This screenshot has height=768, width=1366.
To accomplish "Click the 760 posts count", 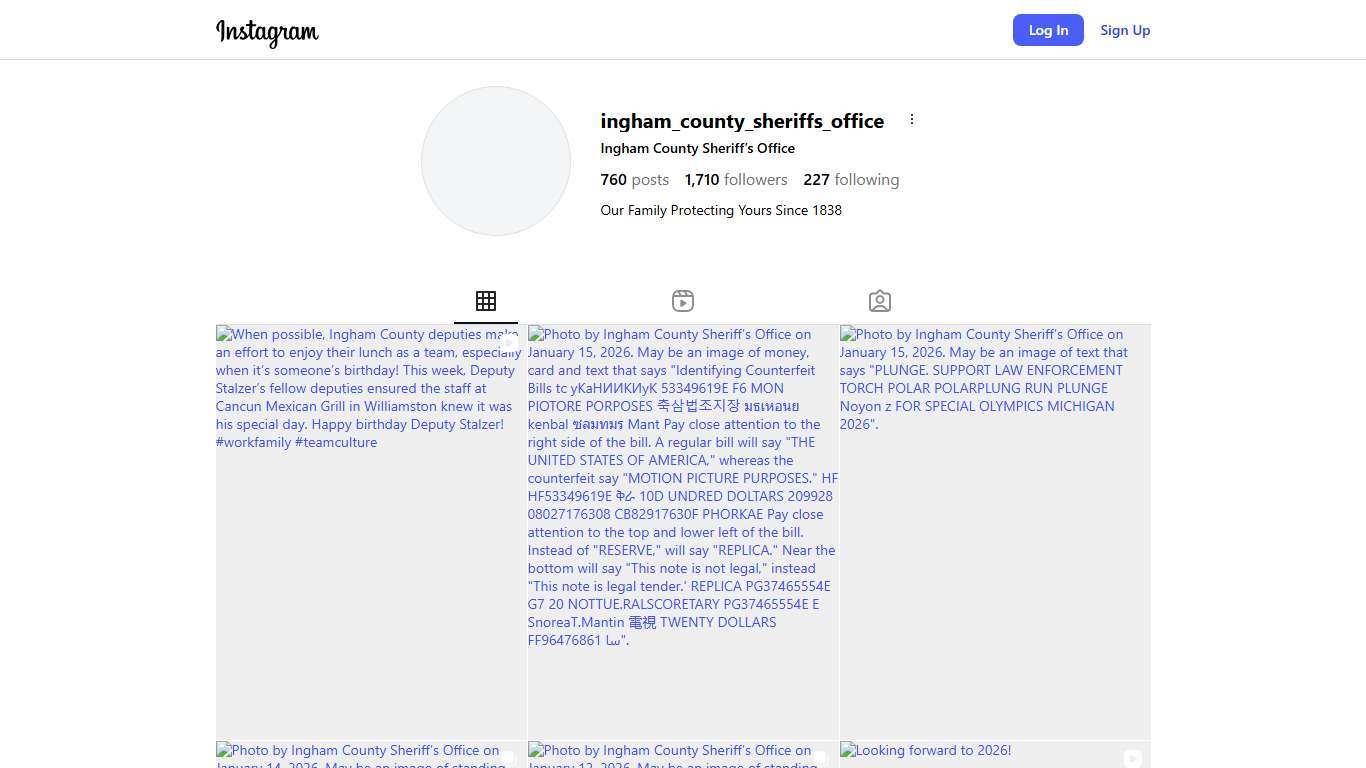I will 634,180.
